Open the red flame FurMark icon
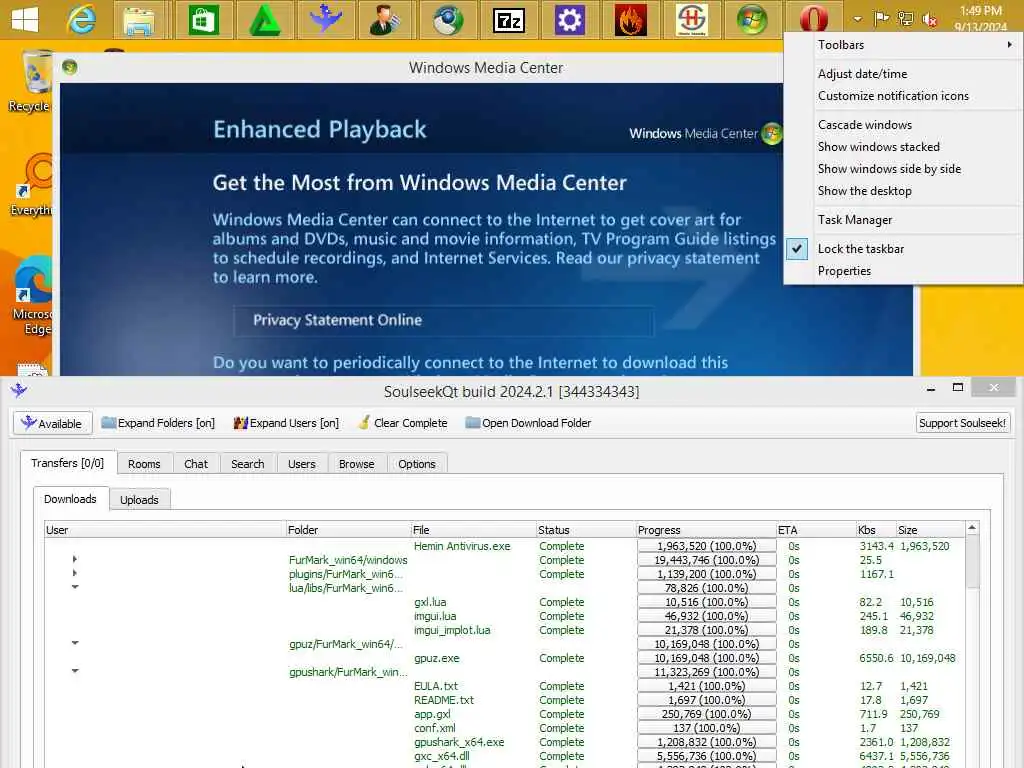 click(630, 20)
